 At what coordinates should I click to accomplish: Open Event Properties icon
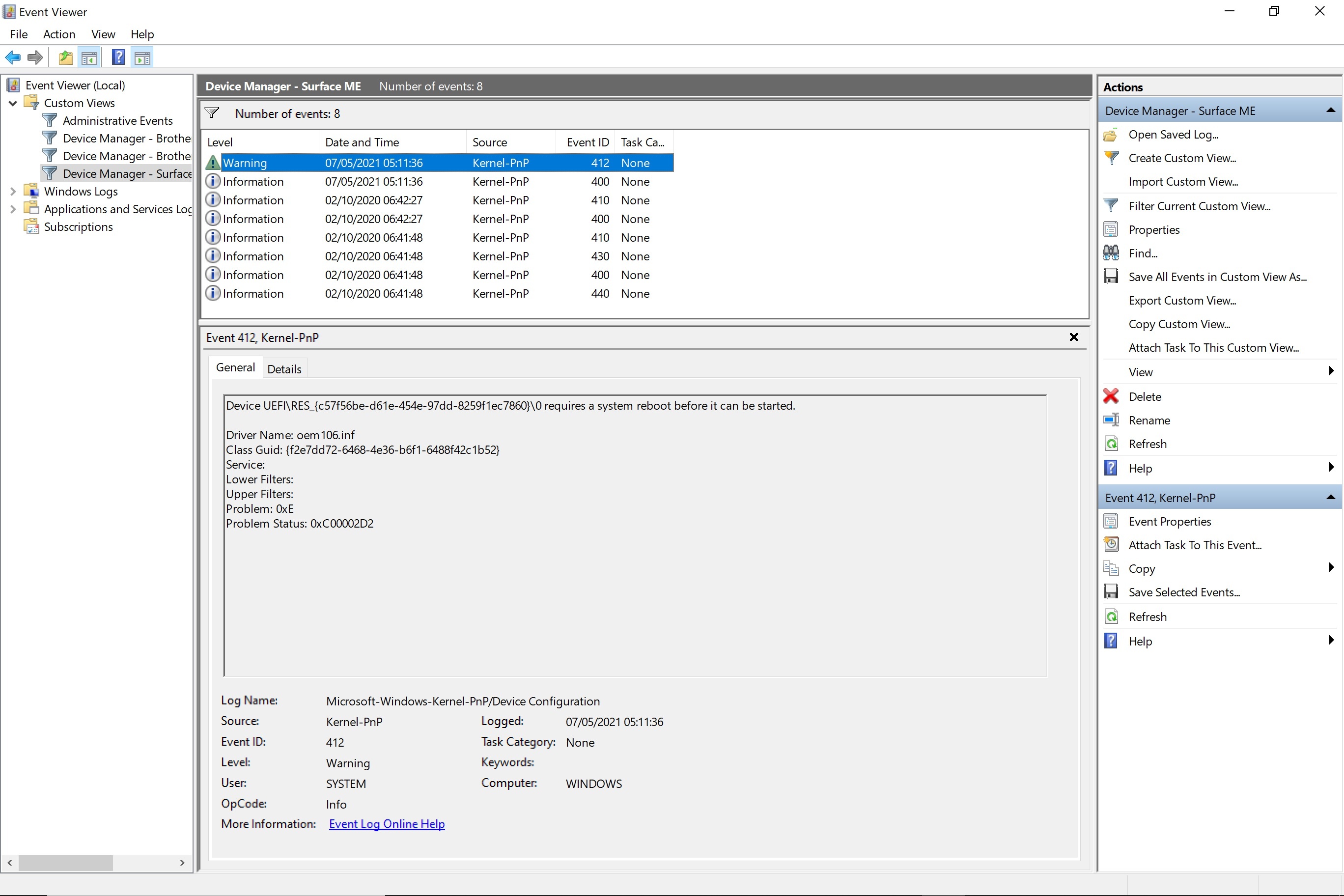(x=1111, y=521)
